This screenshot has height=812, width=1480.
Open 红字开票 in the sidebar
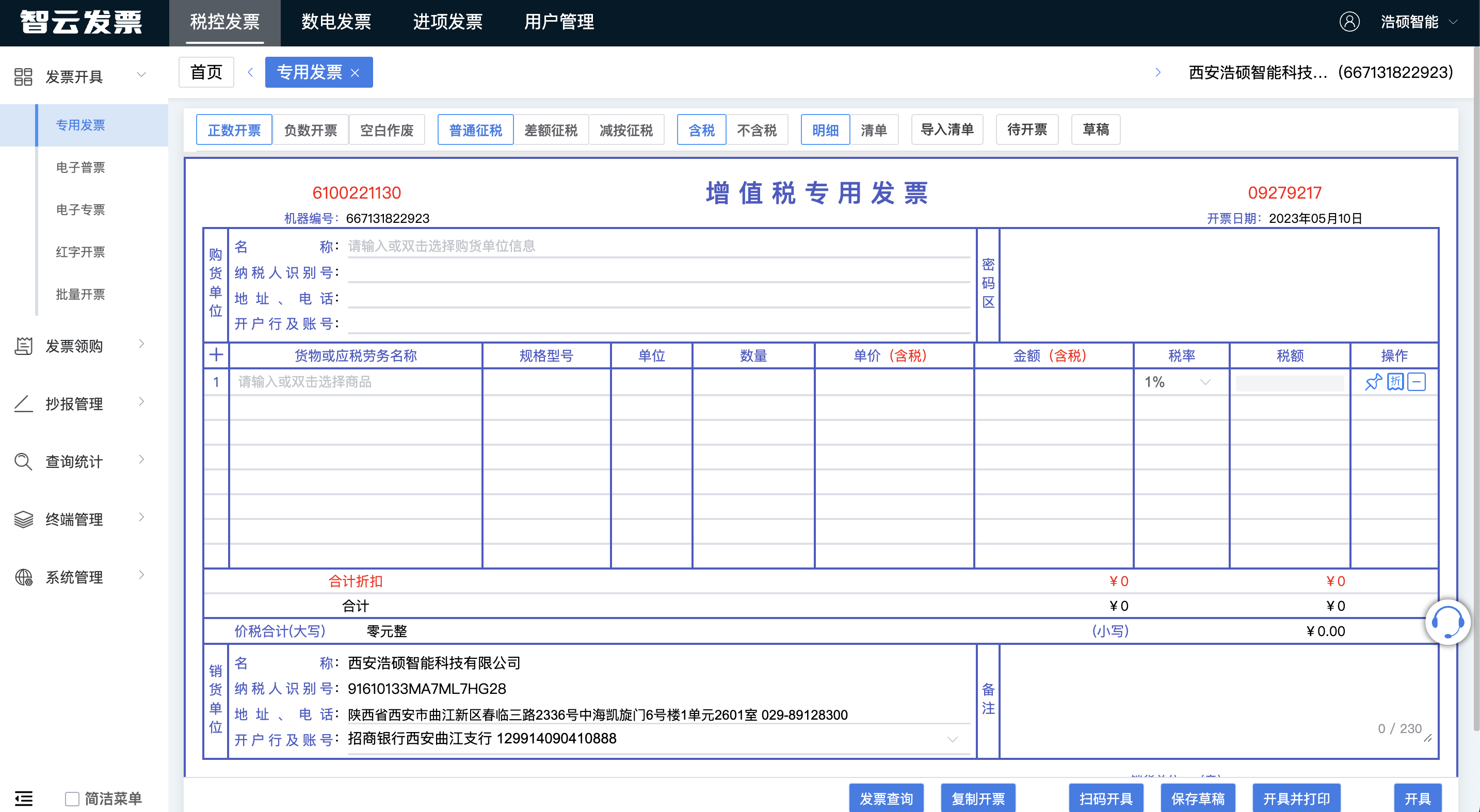click(x=81, y=252)
